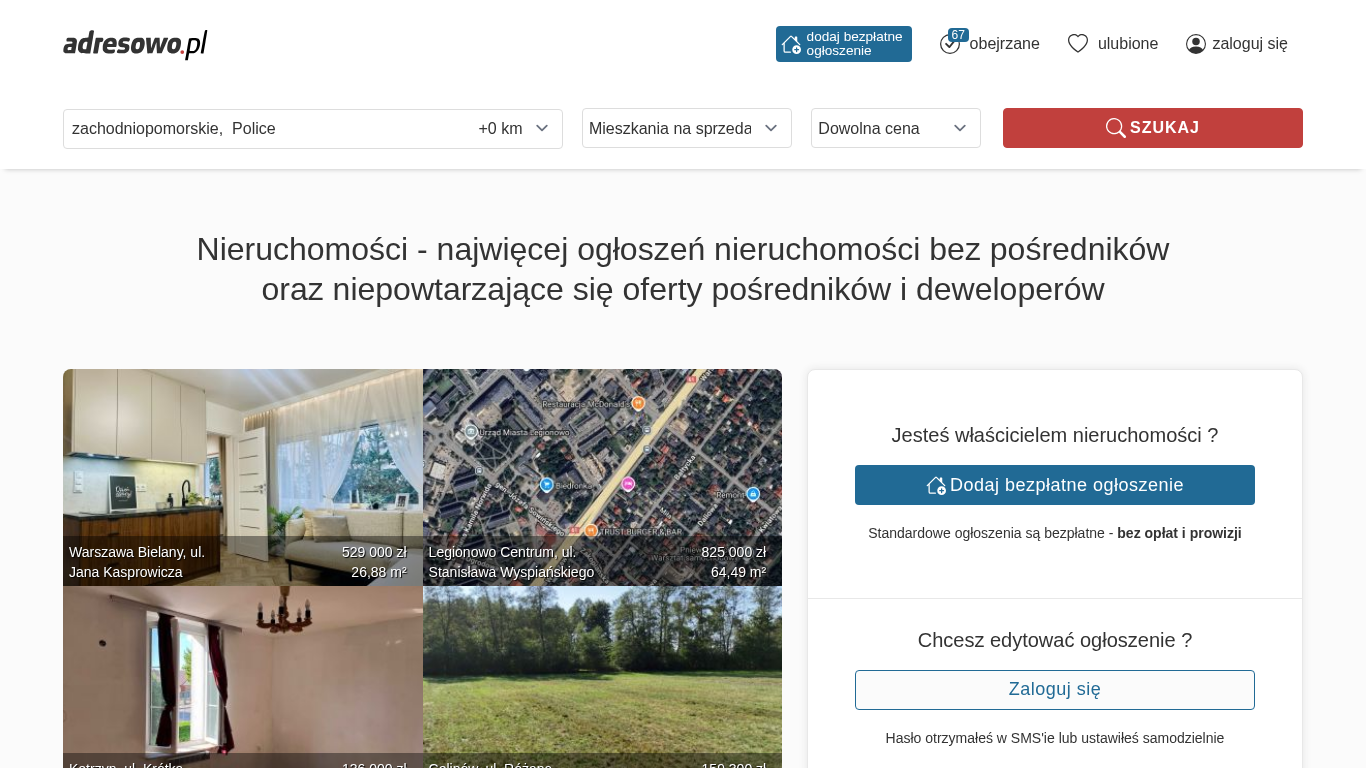The height and width of the screenshot is (768, 1366).
Task: Open the Mieszkania na sprzedaż category dropdown
Action: pos(686,128)
